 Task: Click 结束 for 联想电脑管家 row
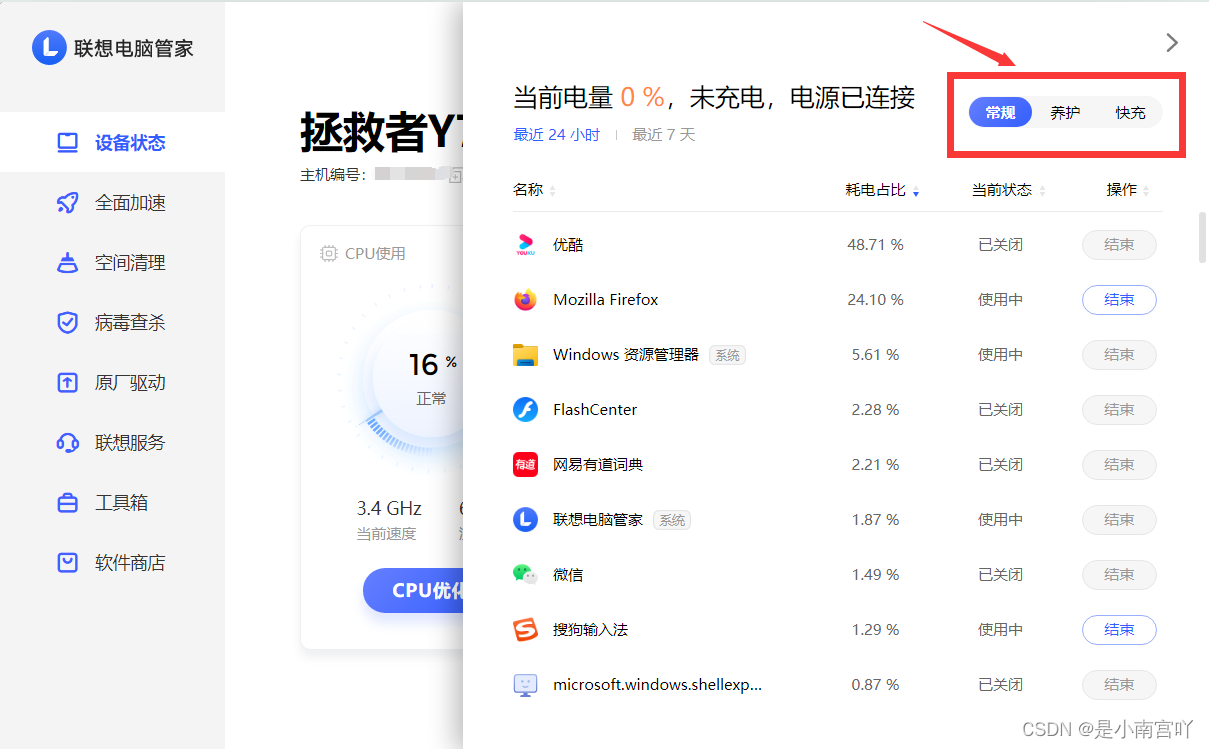coord(1119,520)
